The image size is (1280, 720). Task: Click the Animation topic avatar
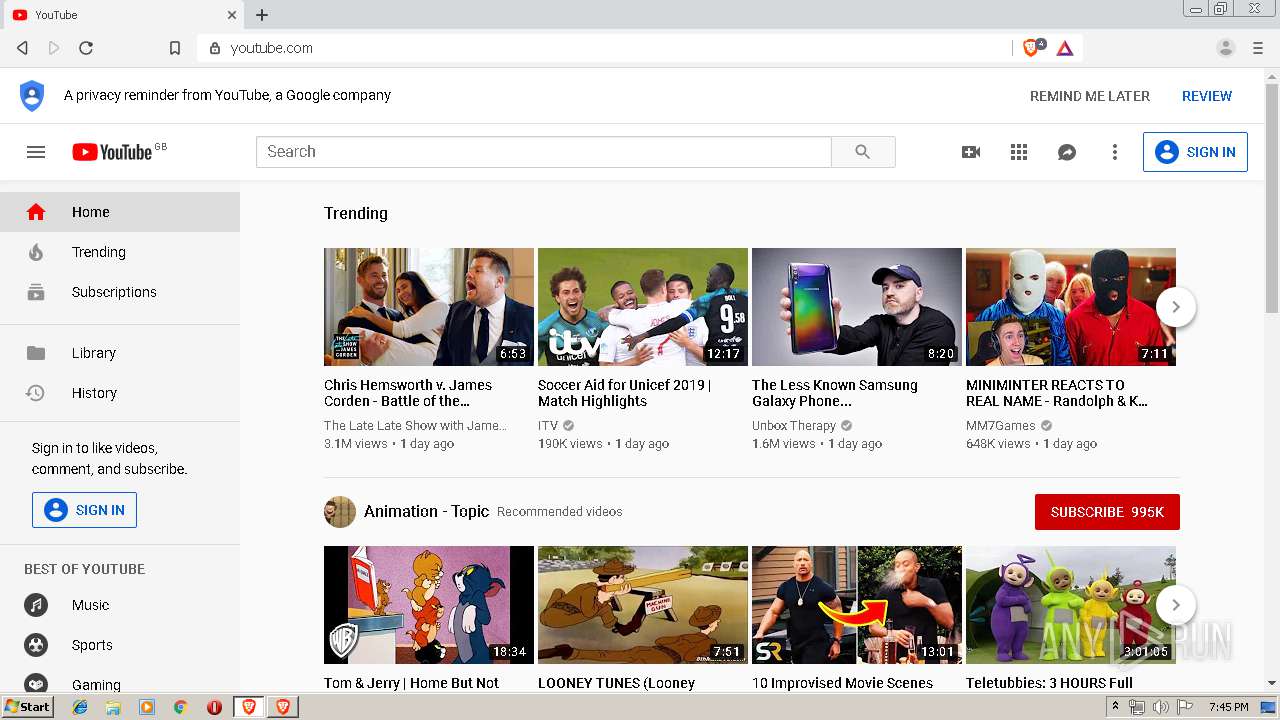point(340,512)
